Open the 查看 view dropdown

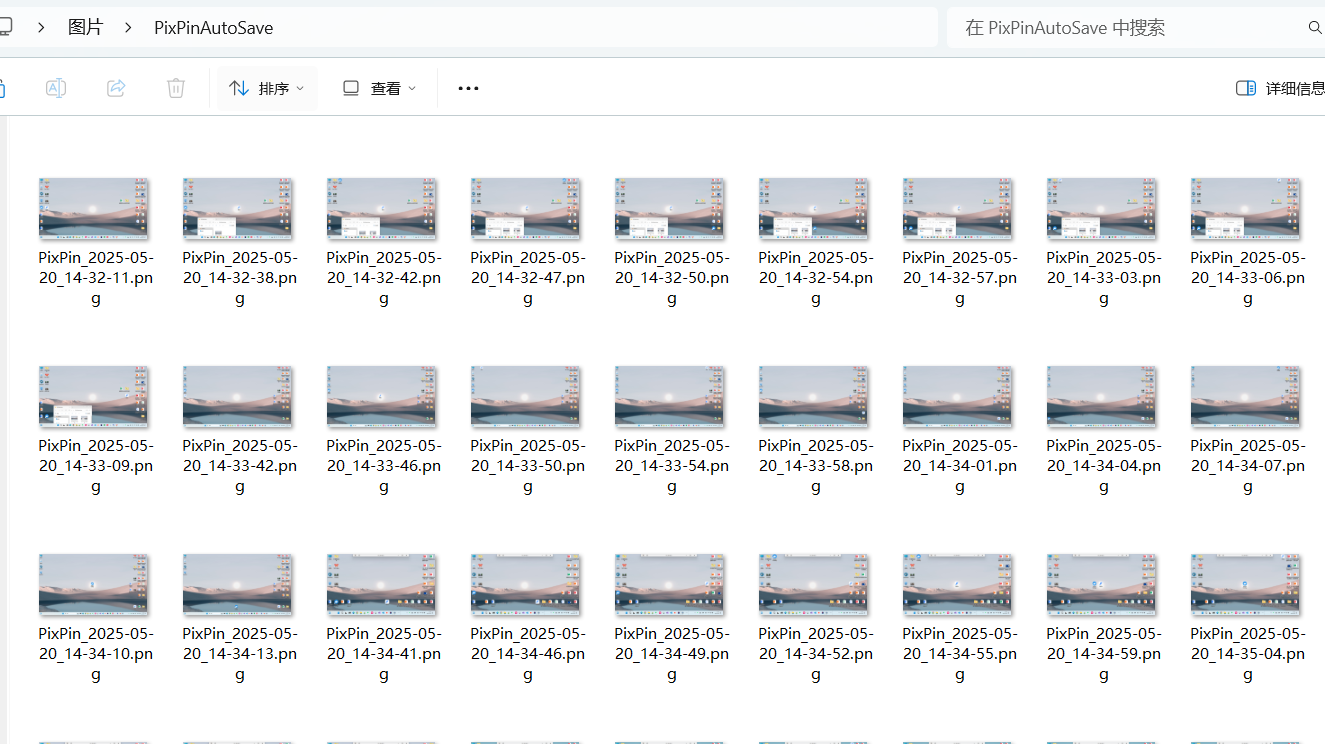pyautogui.click(x=379, y=88)
